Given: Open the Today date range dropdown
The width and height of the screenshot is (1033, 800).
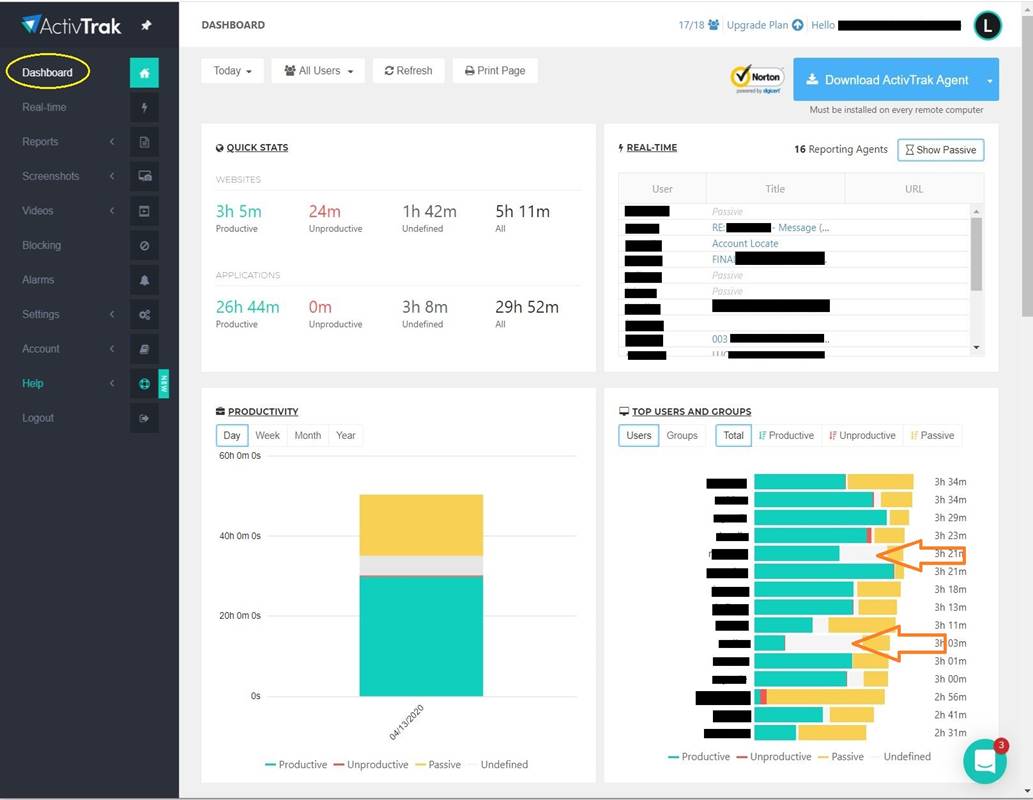Looking at the screenshot, I should [233, 71].
